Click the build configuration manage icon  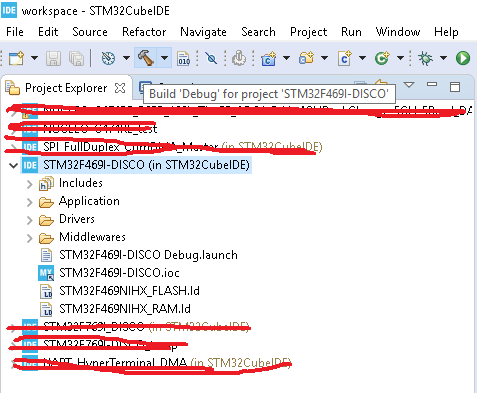click(108, 58)
